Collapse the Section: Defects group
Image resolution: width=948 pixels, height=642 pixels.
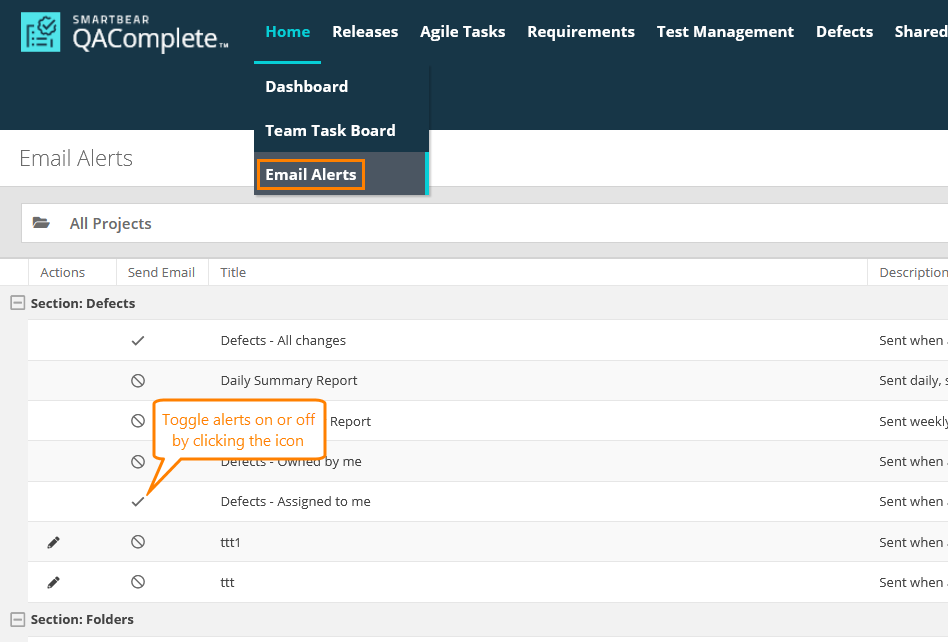click(x=17, y=303)
